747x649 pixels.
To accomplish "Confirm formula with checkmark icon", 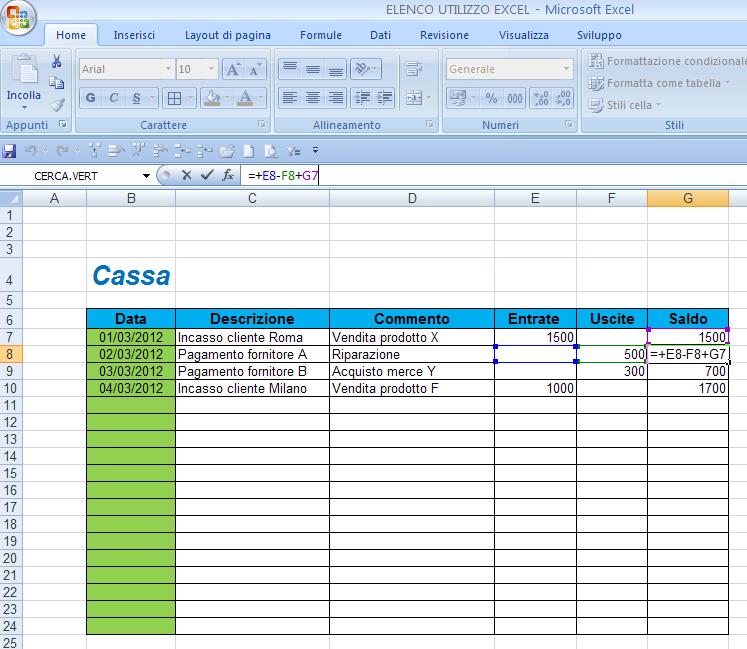I will click(207, 175).
